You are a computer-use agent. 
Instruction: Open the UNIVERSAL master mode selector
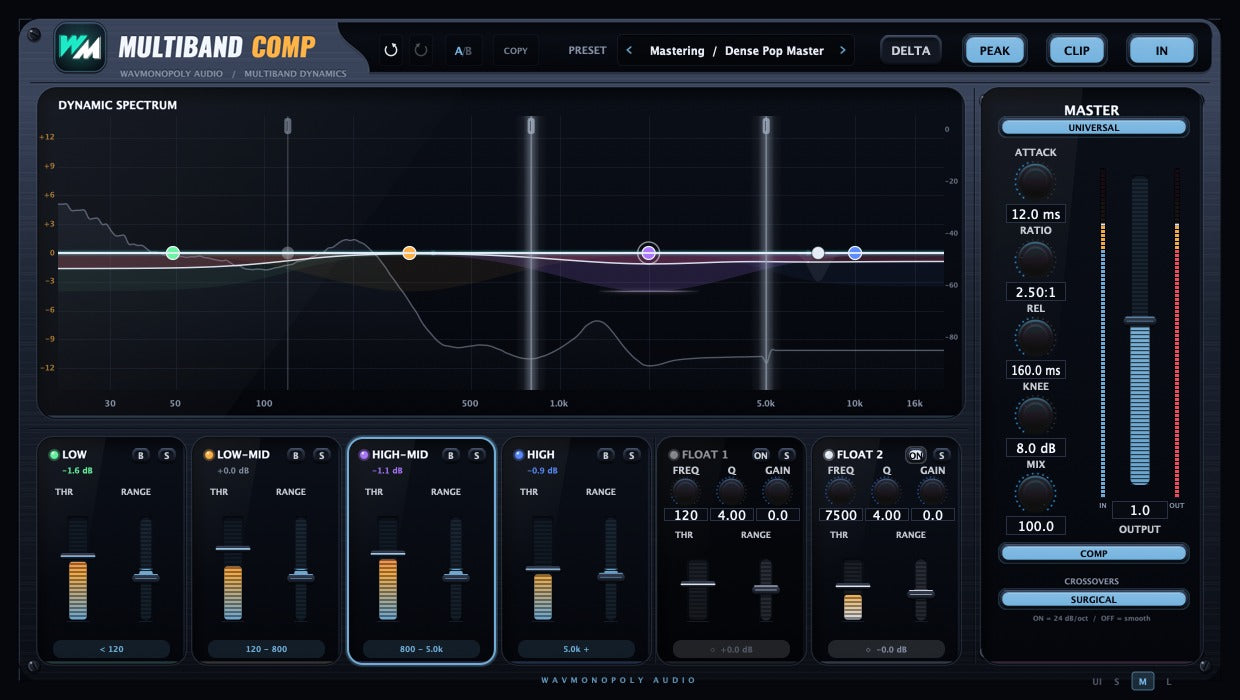point(1093,127)
